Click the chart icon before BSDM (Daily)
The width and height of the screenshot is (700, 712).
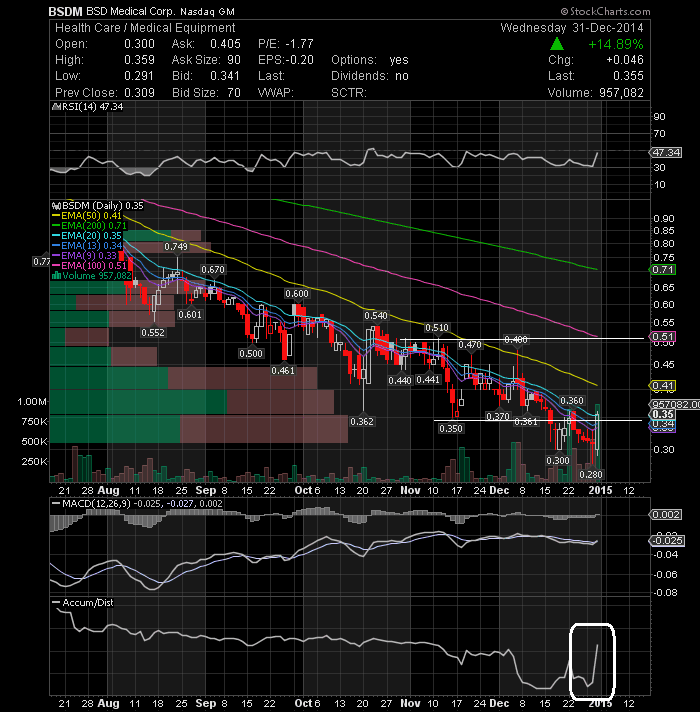(x=56, y=206)
